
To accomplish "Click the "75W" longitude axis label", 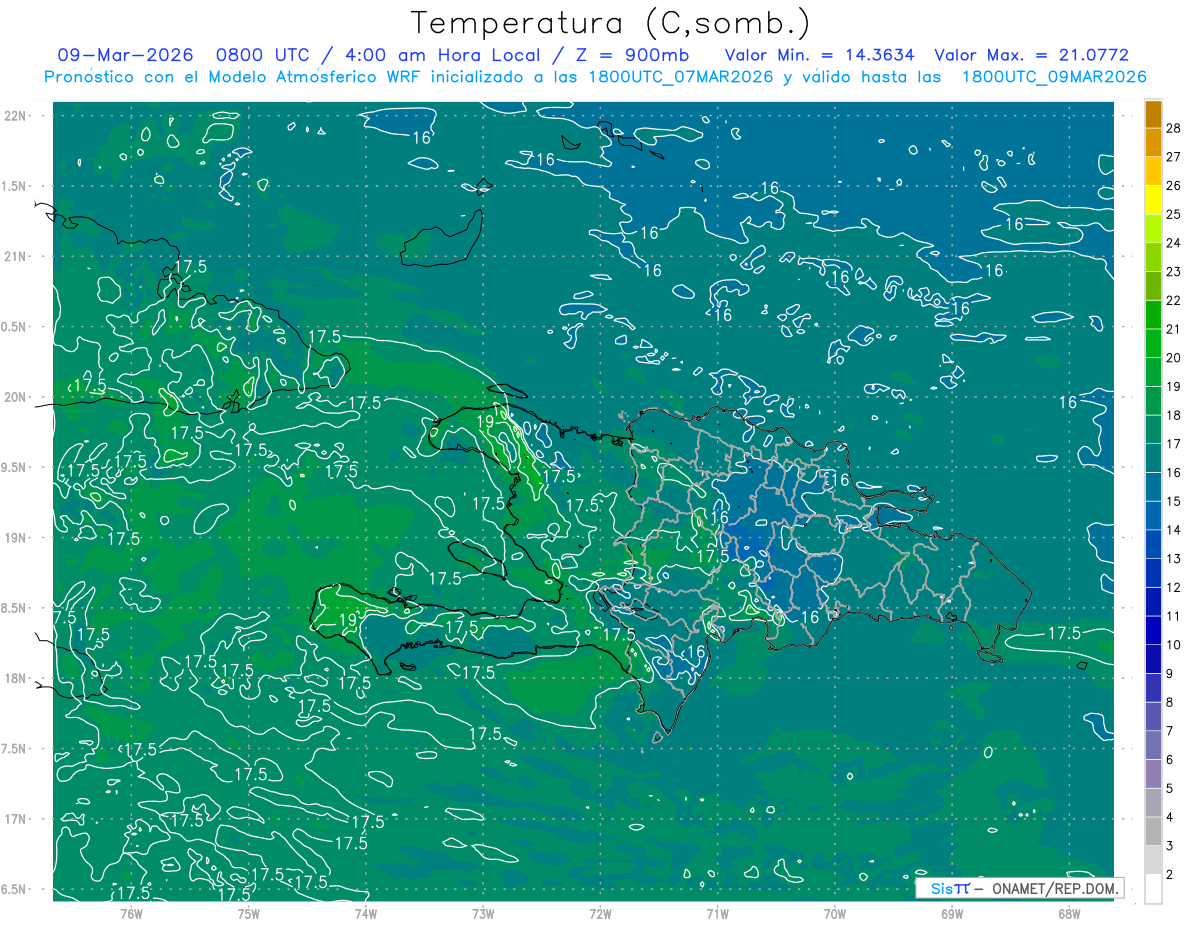I will 249,913.
